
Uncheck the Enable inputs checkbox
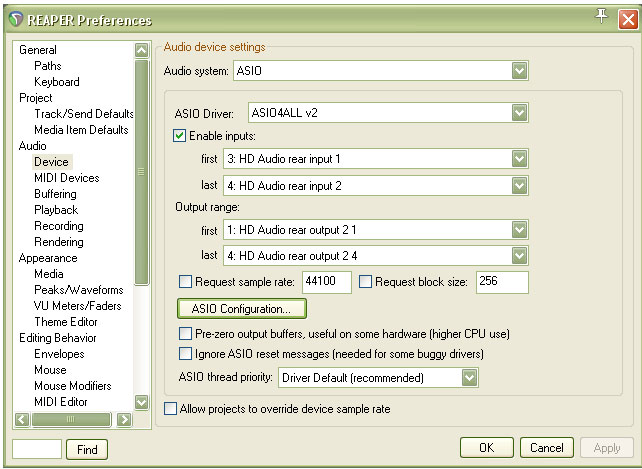pos(179,136)
